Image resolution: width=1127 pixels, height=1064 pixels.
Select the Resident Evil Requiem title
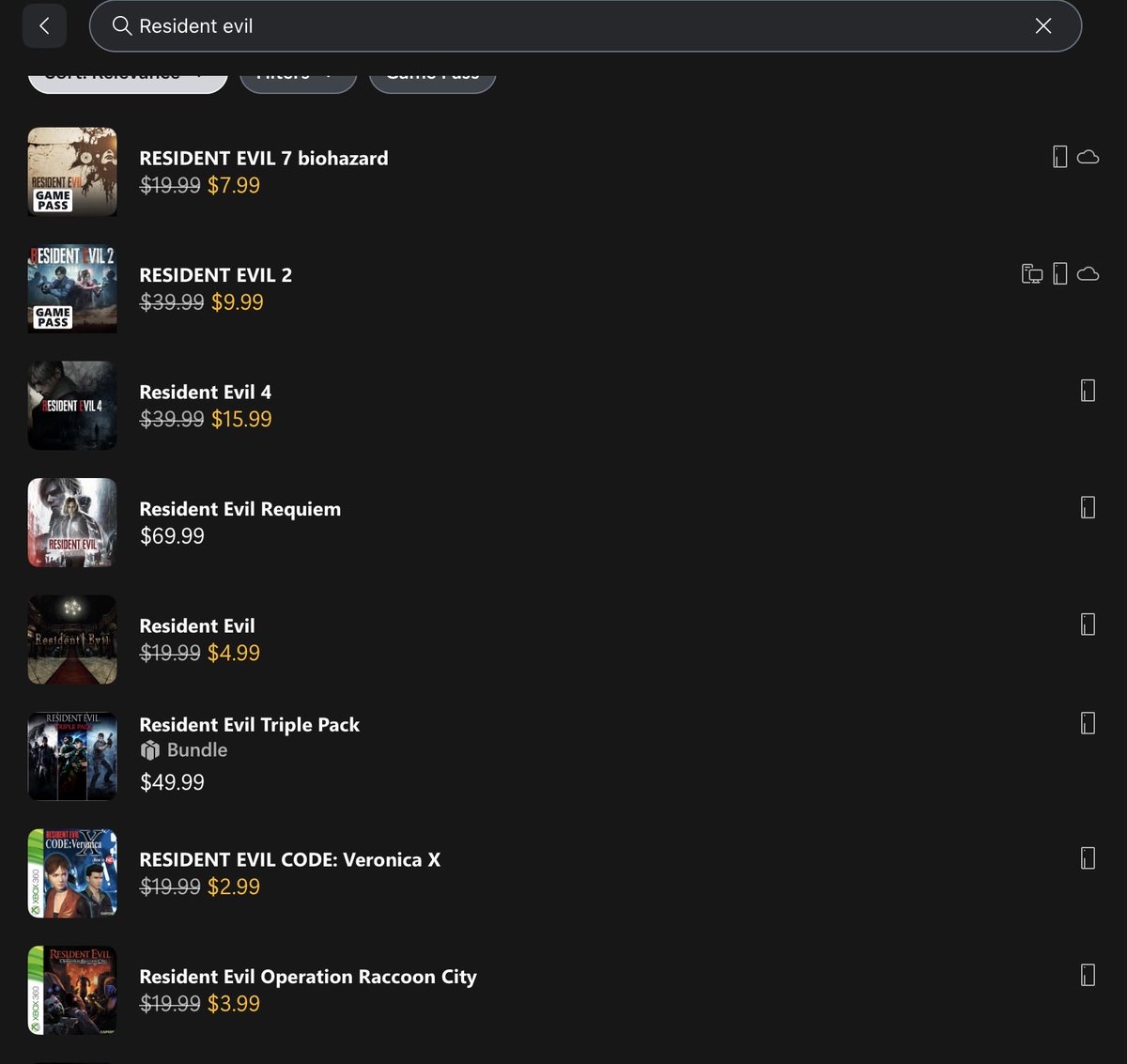(x=240, y=509)
